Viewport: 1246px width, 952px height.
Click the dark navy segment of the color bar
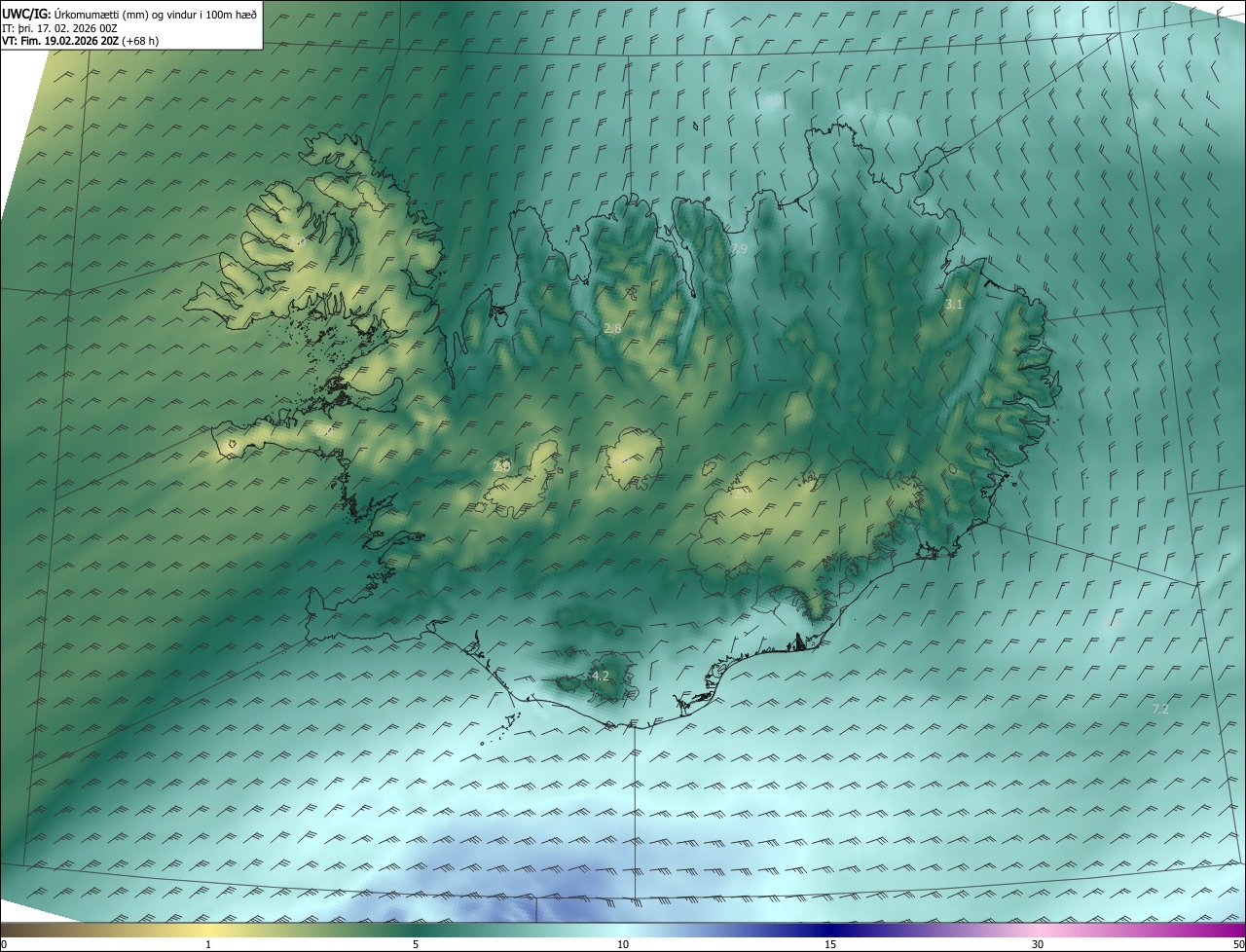point(830,931)
